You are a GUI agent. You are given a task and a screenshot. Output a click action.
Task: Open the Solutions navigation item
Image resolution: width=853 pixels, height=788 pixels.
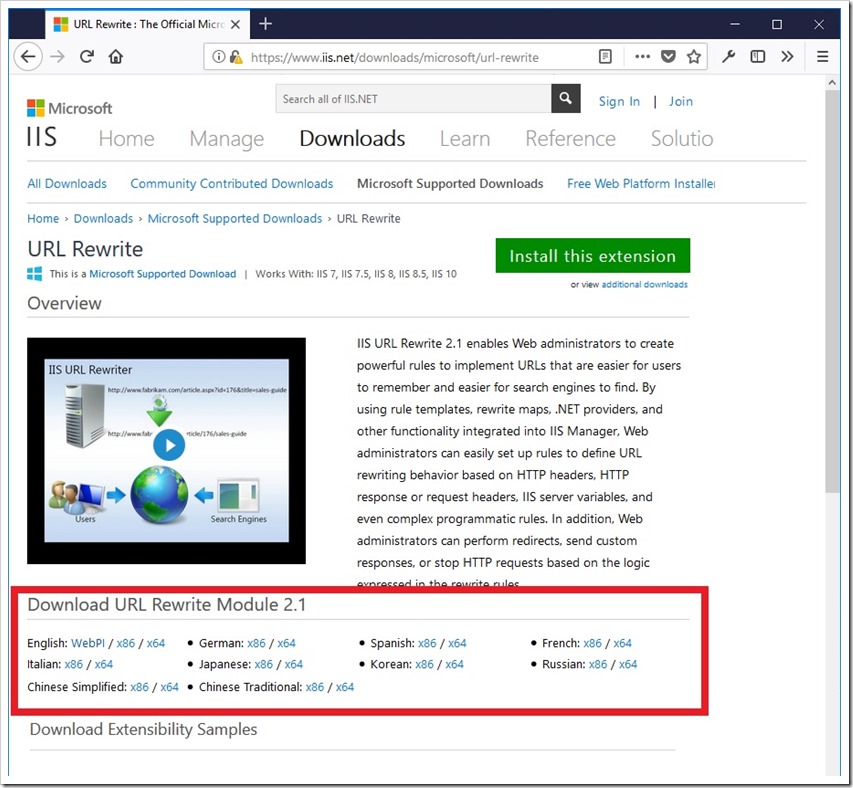(x=682, y=139)
